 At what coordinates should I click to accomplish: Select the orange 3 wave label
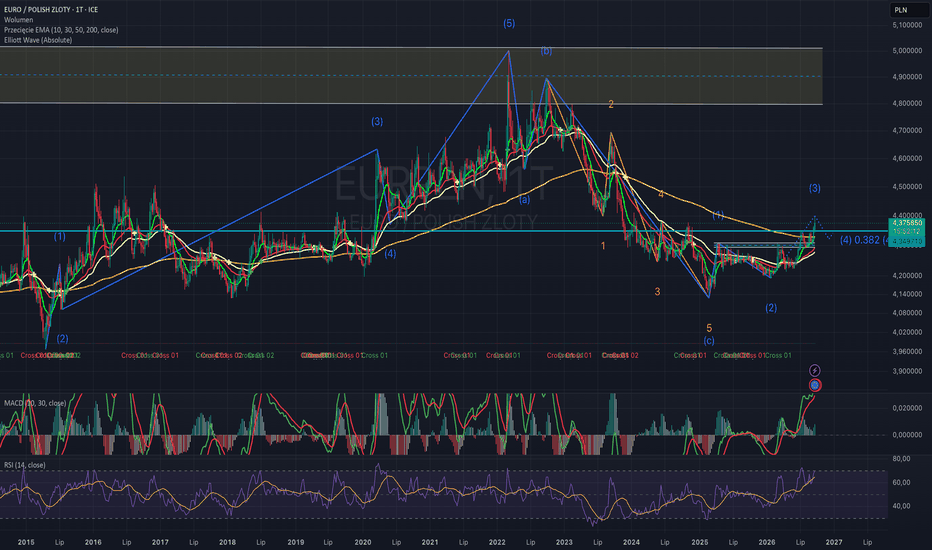coord(657,291)
